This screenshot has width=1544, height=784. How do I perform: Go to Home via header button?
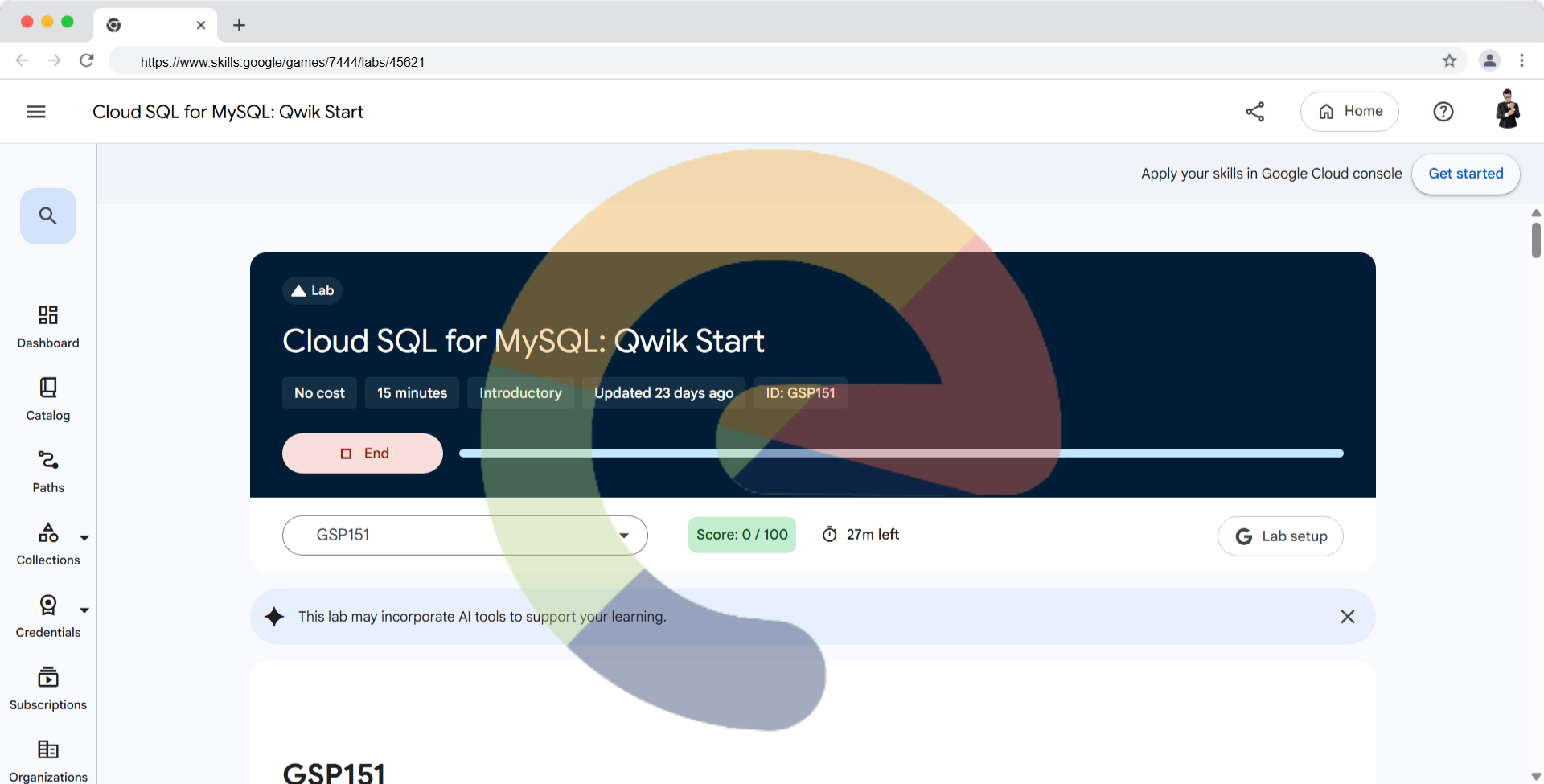[1349, 112]
